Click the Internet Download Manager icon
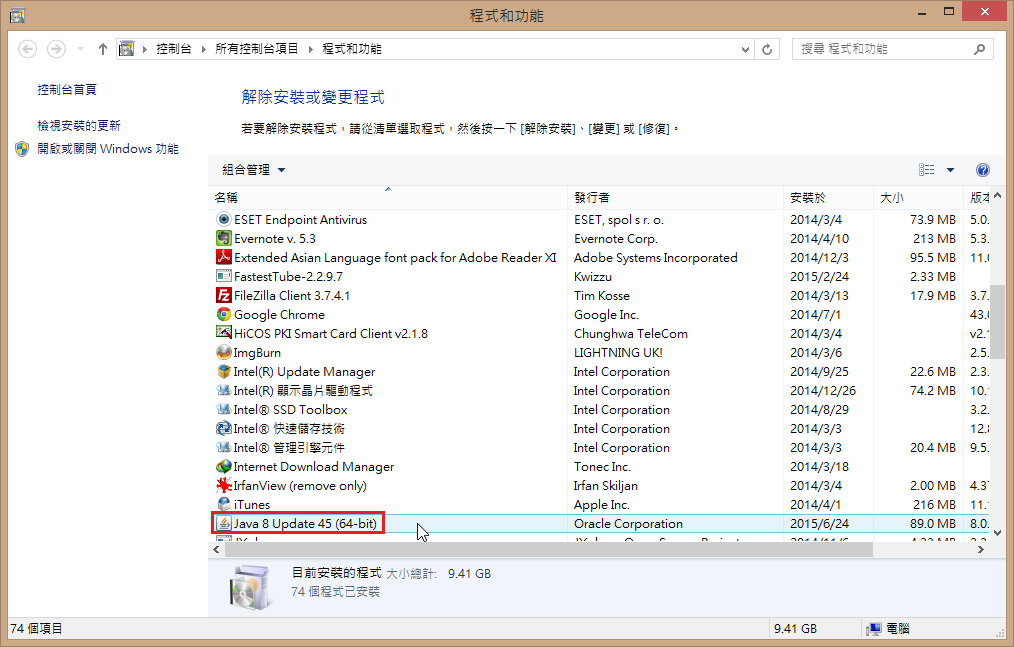This screenshot has height=647, width=1014. [224, 466]
